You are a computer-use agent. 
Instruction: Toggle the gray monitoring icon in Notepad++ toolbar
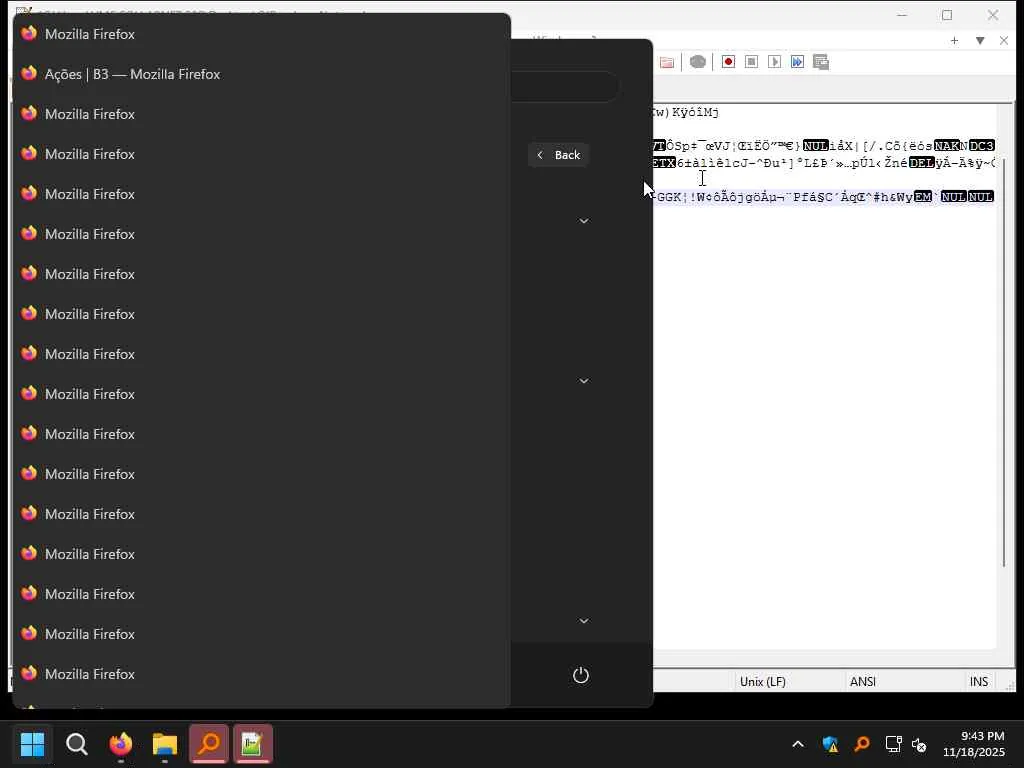coord(697,62)
